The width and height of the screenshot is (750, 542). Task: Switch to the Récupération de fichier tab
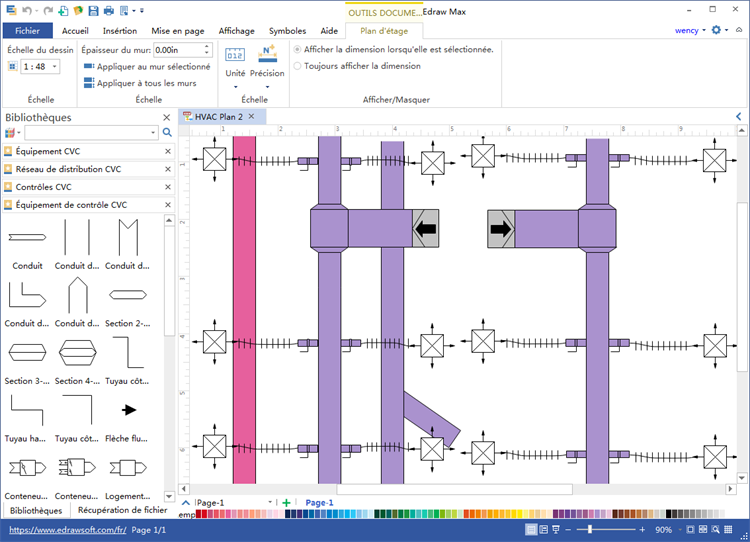122,510
